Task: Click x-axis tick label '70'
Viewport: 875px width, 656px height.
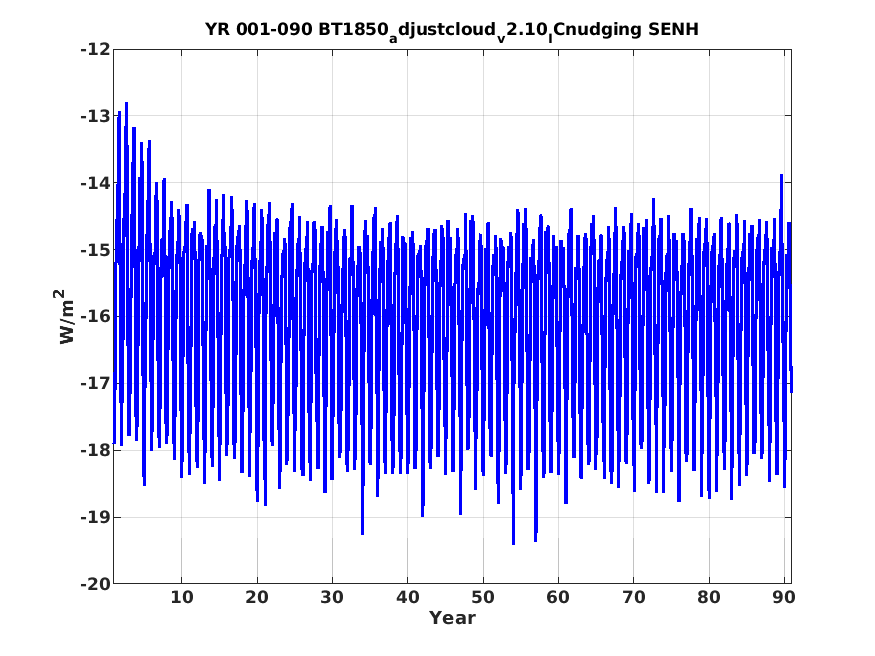Action: [x=633, y=597]
